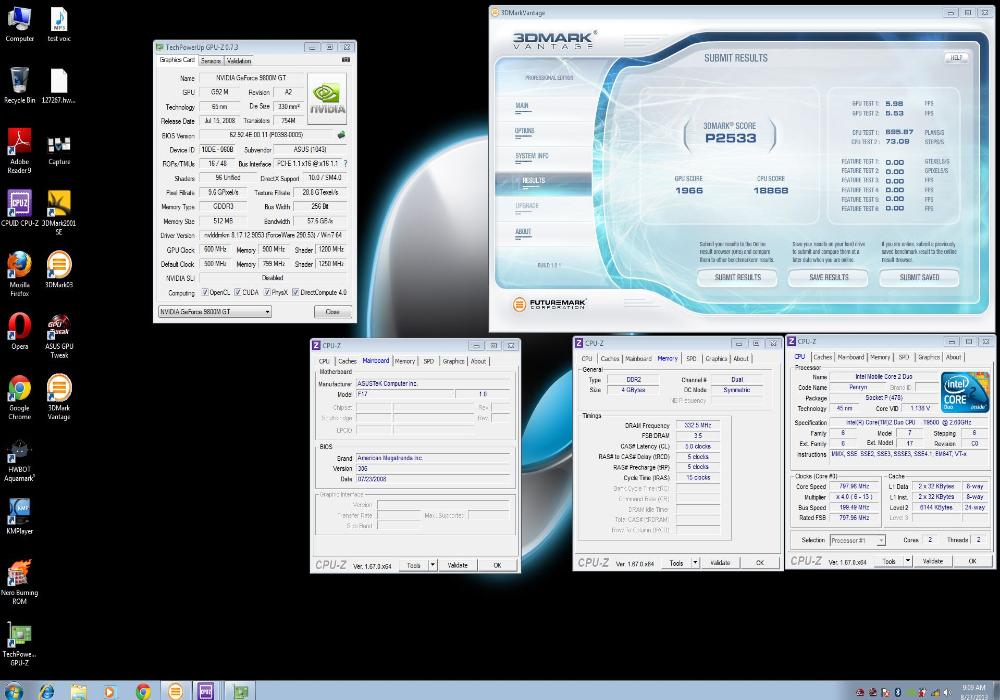
Task: Open the 127267.hw file on desktop
Action: point(59,85)
